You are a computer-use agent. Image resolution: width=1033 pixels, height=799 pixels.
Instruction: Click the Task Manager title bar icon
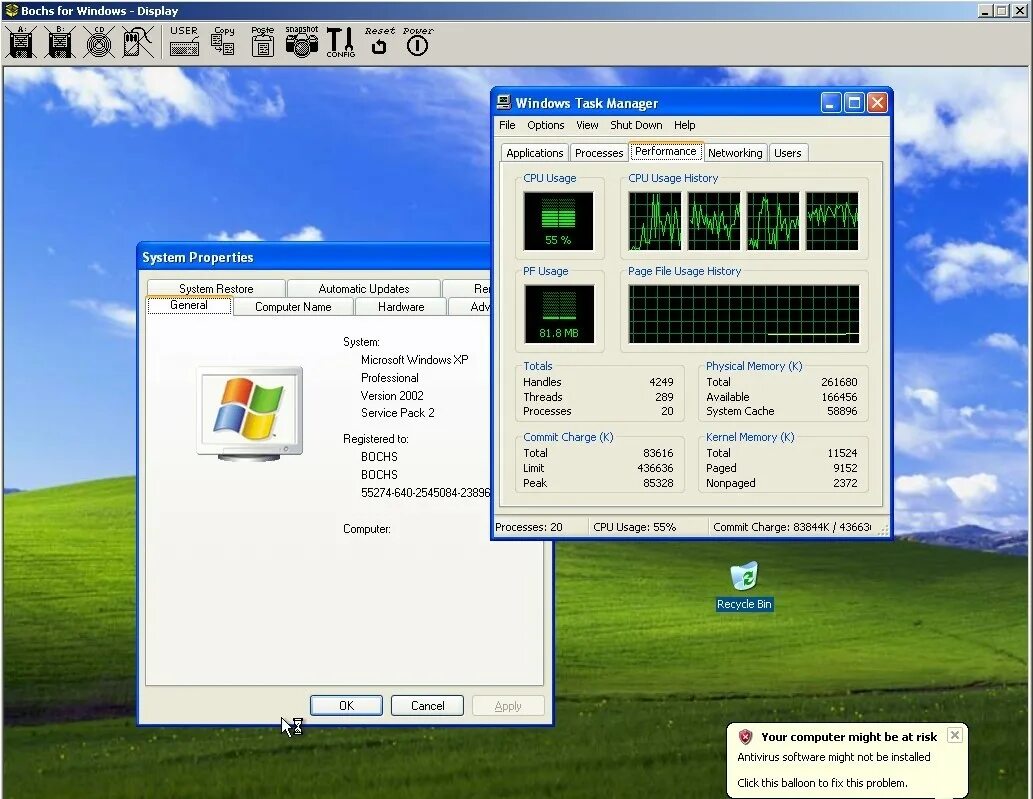pyautogui.click(x=504, y=102)
